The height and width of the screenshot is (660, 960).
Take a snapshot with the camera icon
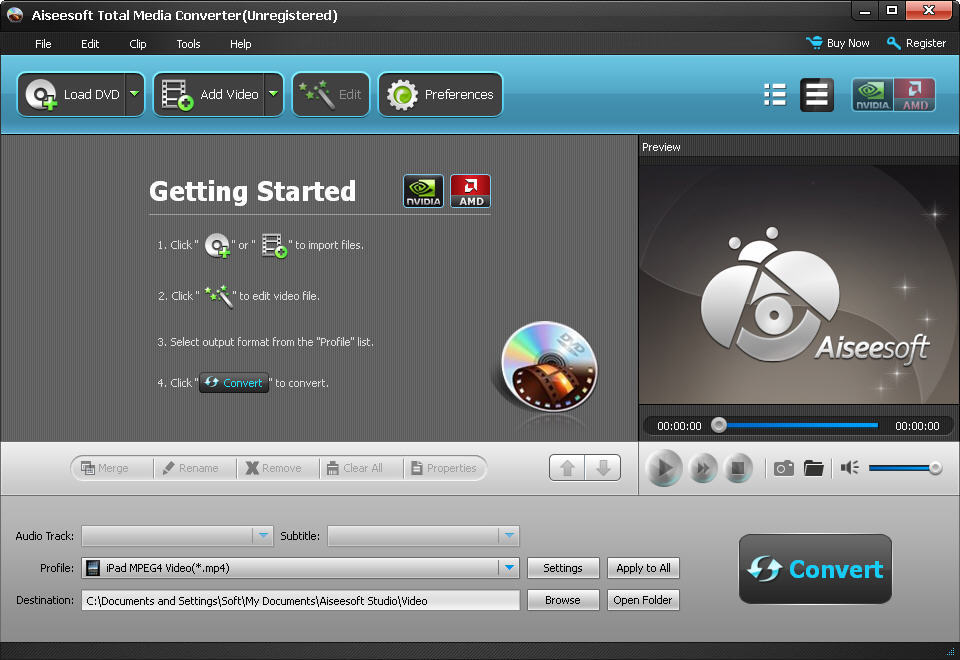pos(784,467)
